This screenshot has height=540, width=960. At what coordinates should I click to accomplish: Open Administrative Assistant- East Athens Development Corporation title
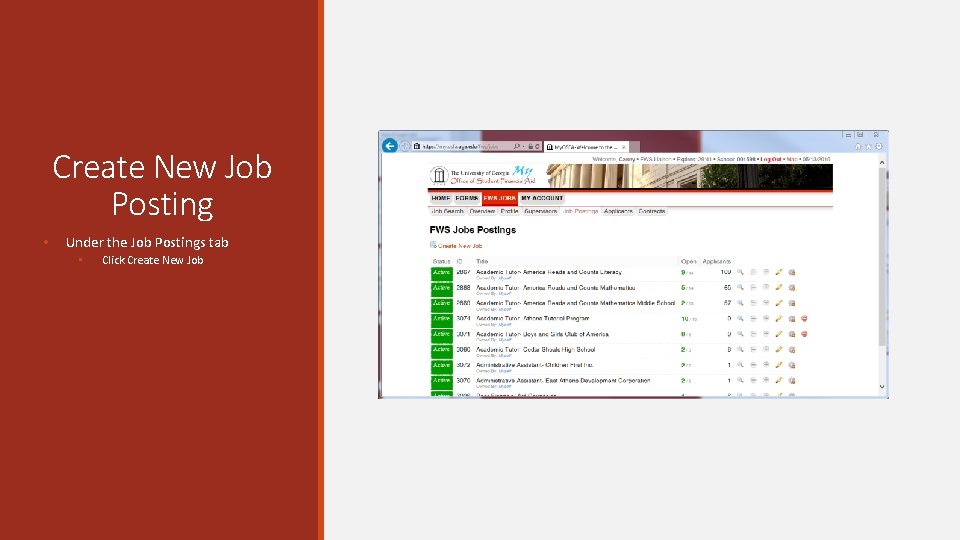(x=563, y=380)
